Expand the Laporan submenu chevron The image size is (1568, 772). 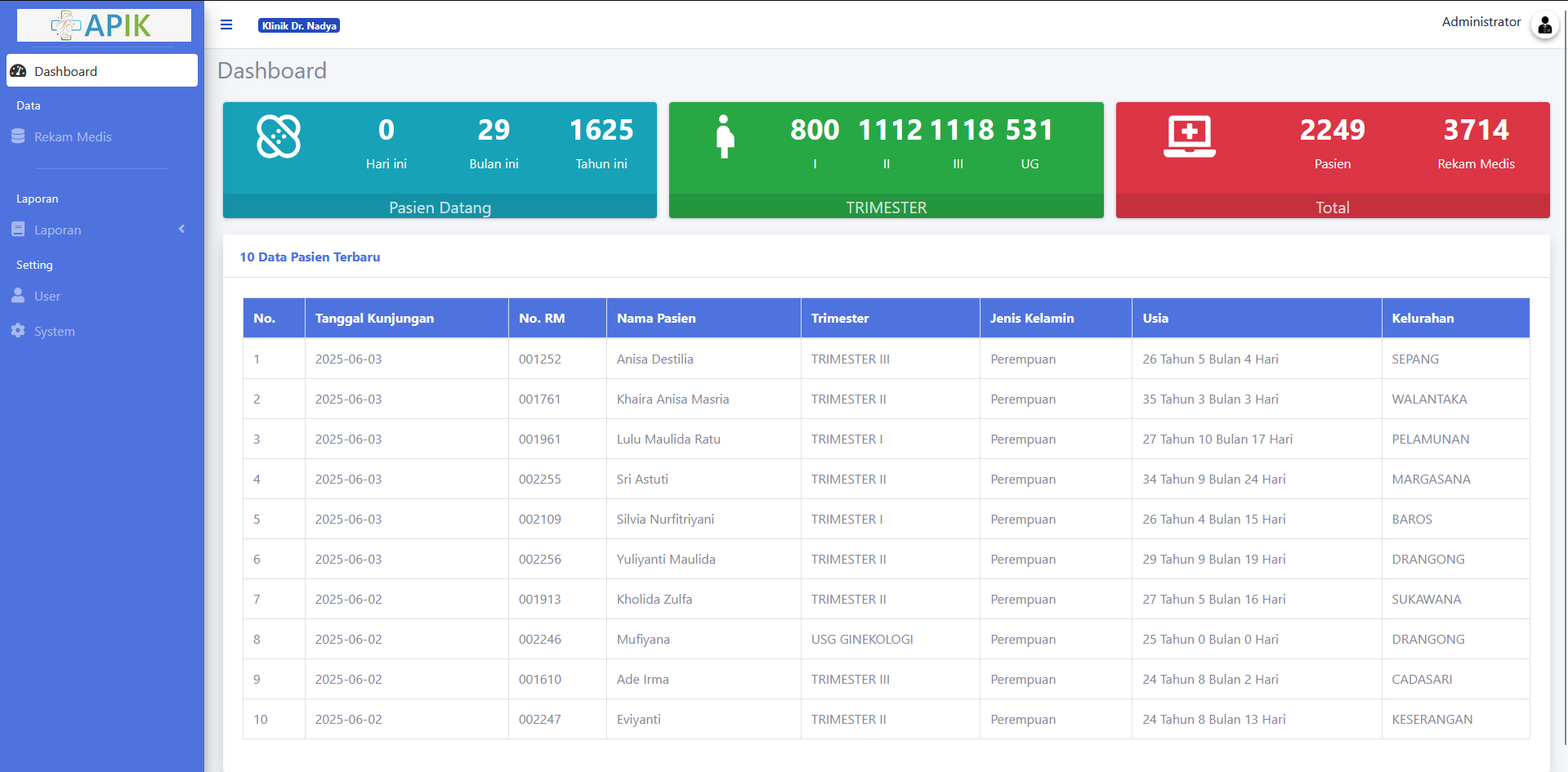pyautogui.click(x=181, y=230)
